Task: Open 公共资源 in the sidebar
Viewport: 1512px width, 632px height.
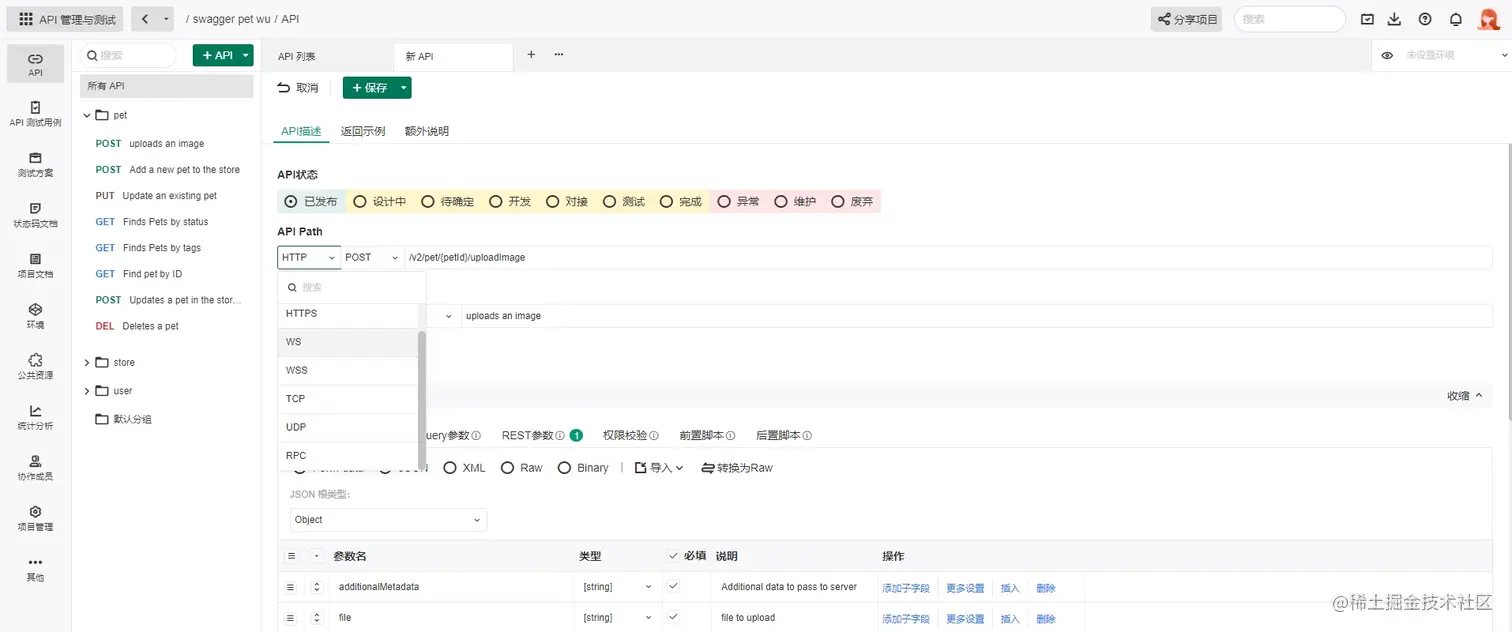Action: [x=35, y=366]
